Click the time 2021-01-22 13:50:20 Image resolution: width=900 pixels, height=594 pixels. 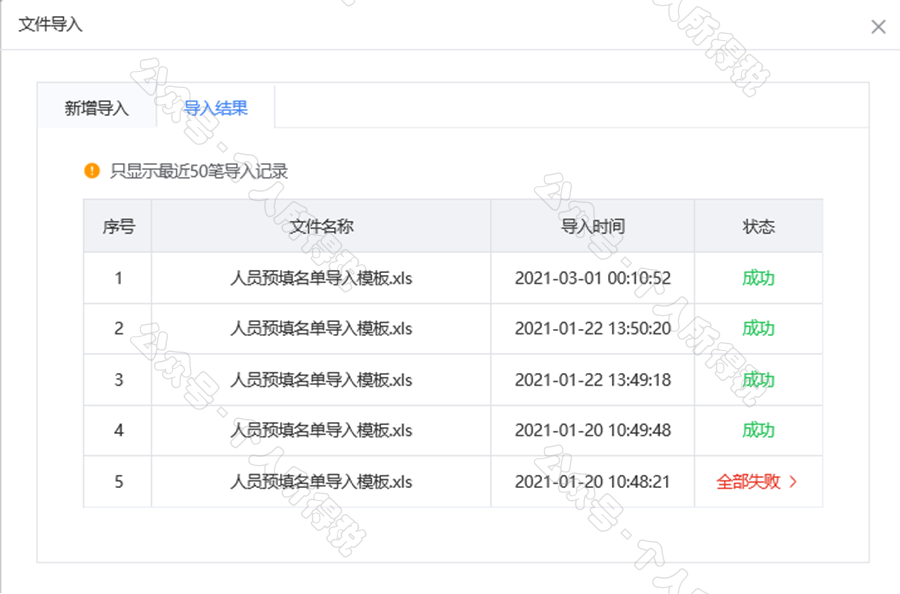[x=593, y=328]
